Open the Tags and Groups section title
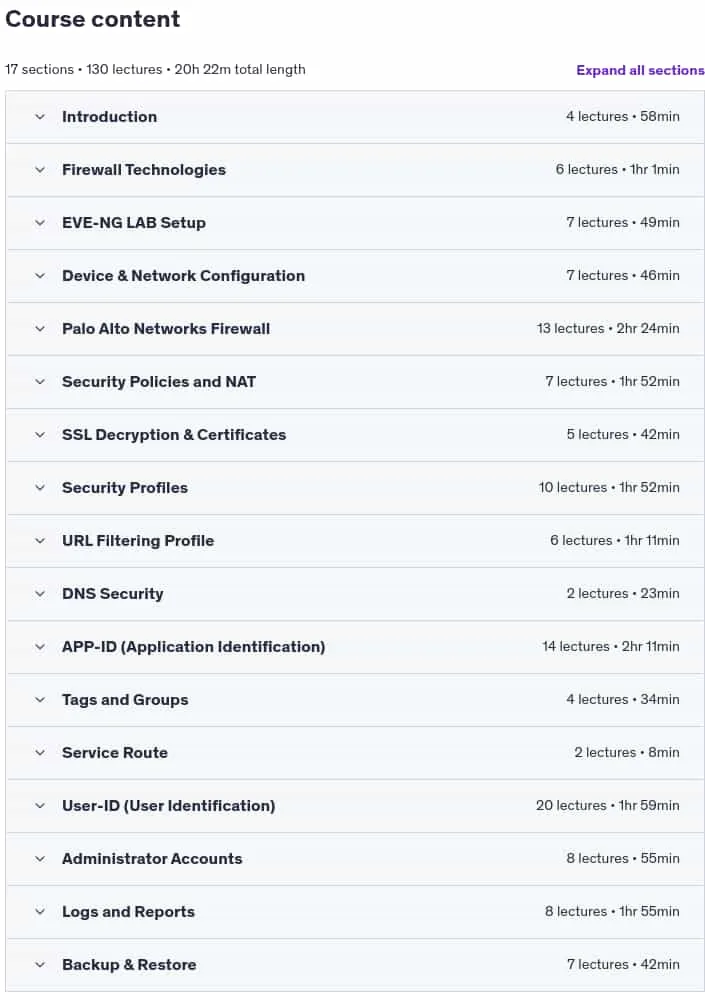Screen dimensions: 705x992 125,700
